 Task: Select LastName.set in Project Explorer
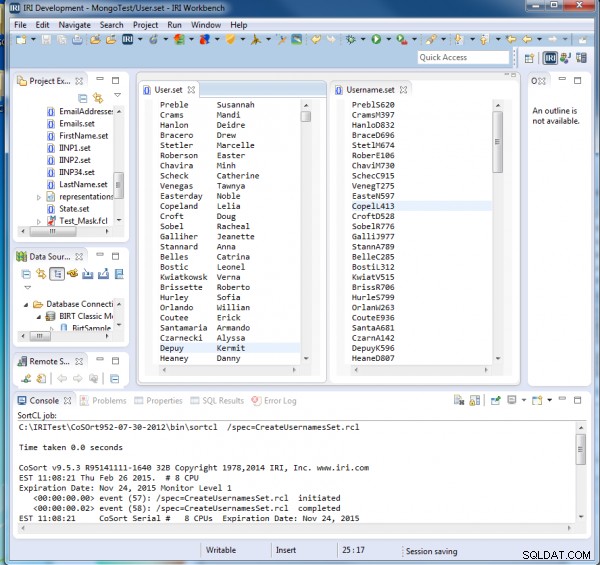click(83, 184)
